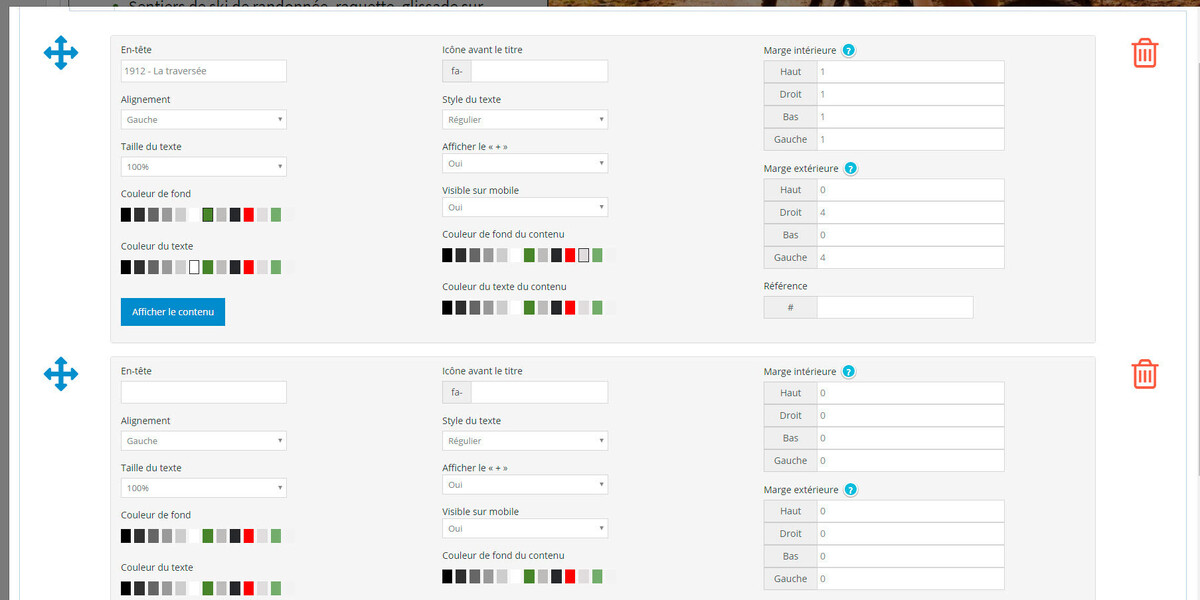Edit Marge extérieure Haut value in 1912 block

coord(910,190)
